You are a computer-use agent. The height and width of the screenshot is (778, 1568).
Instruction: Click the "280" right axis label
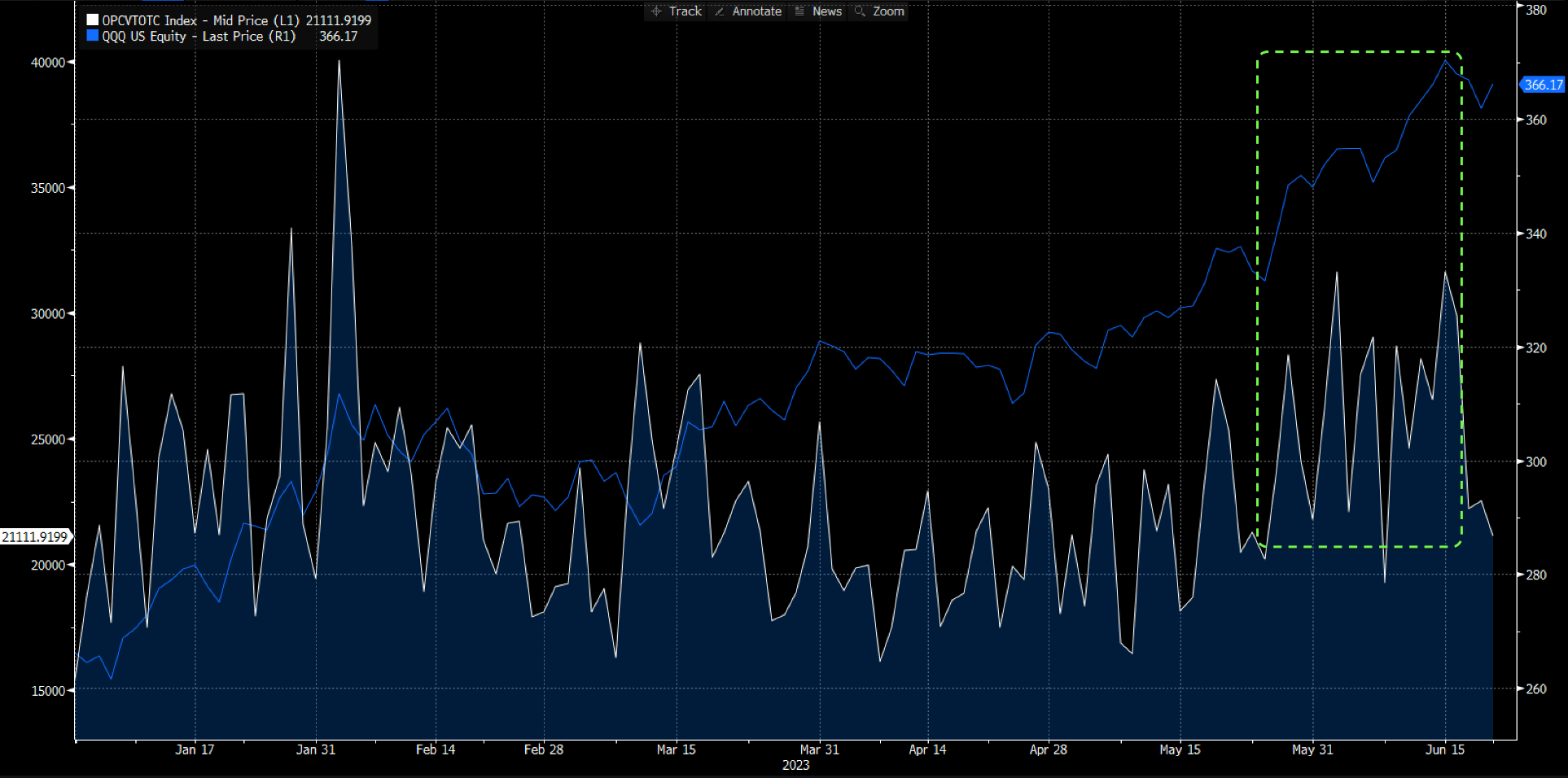click(x=1536, y=575)
